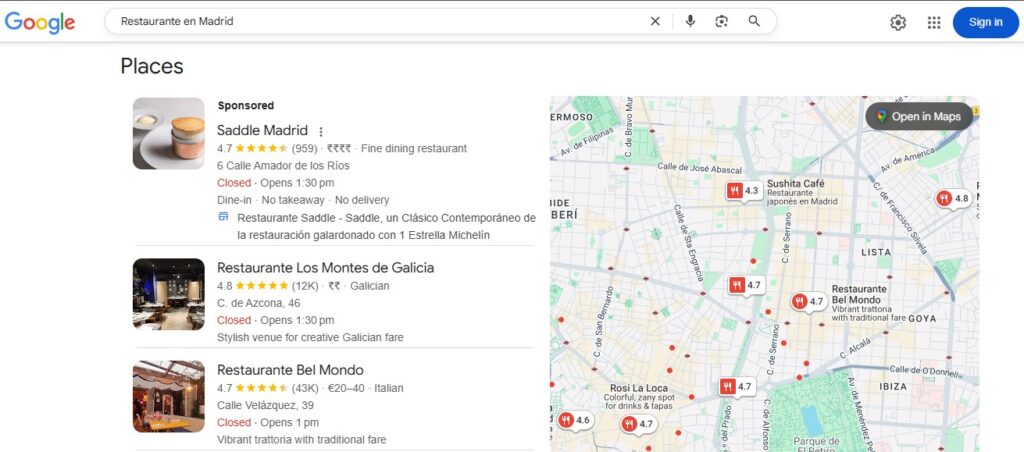
Task: Click the Saddle Madrid dish thumbnail
Action: 168,133
